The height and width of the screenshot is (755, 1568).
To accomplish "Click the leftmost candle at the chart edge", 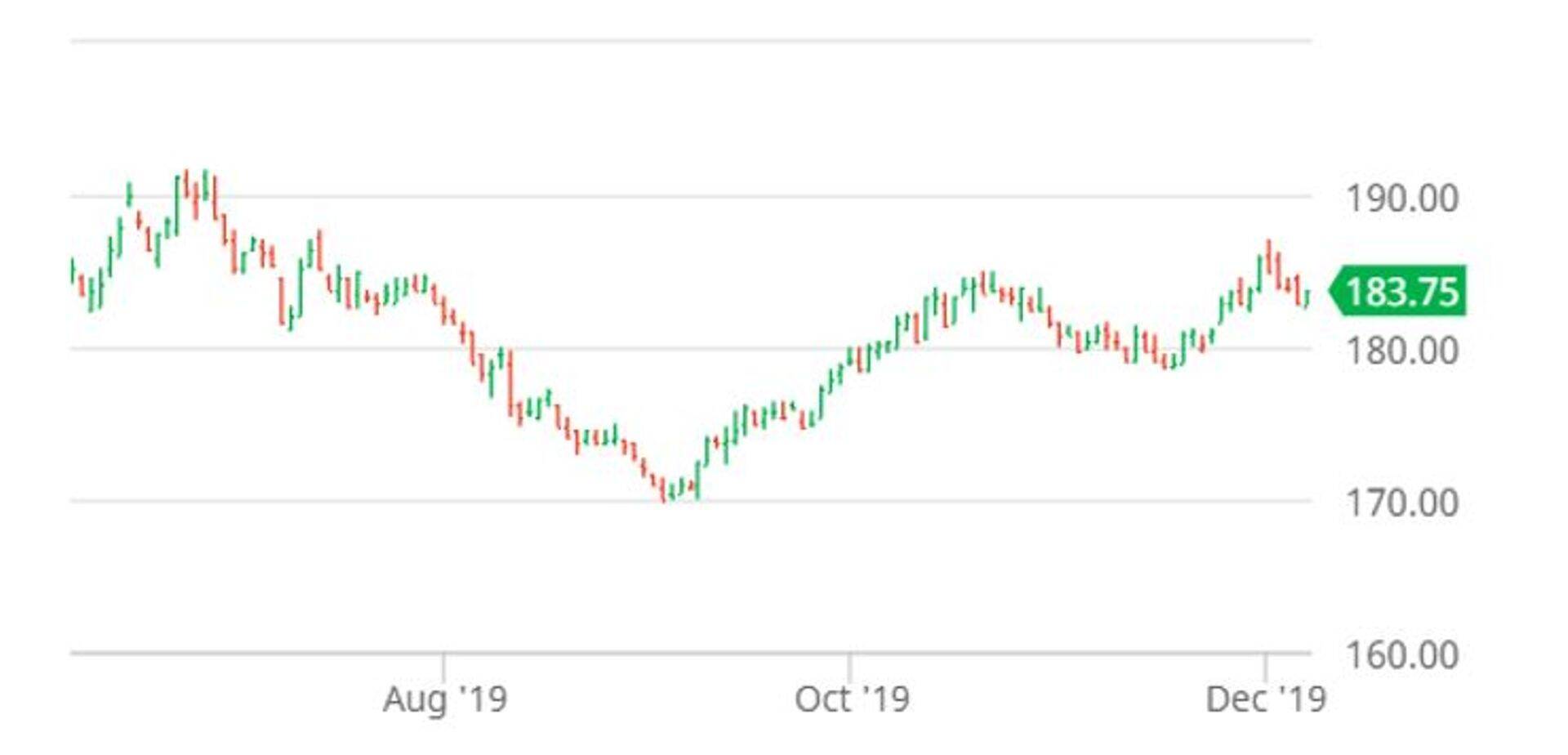I will [x=73, y=270].
